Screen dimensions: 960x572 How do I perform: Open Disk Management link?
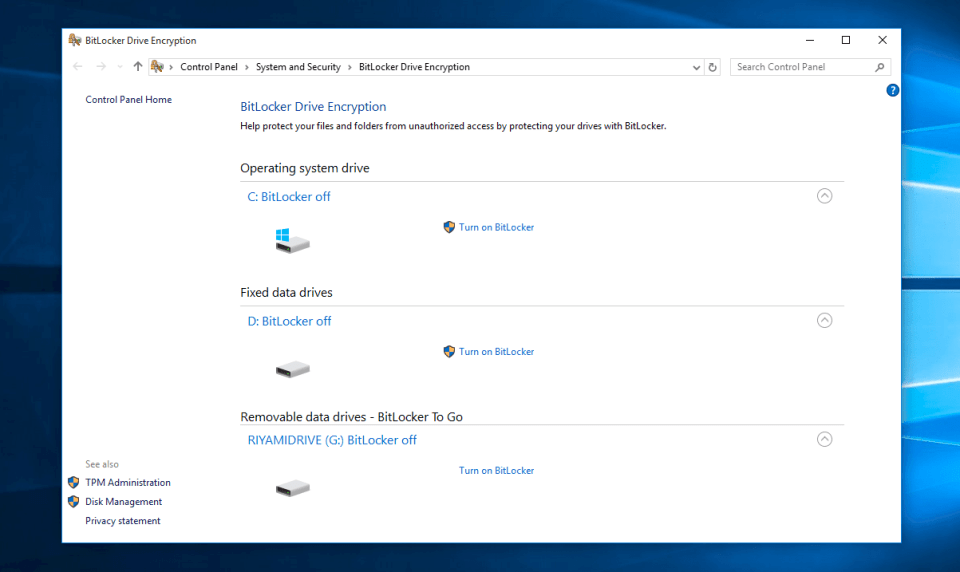click(124, 502)
